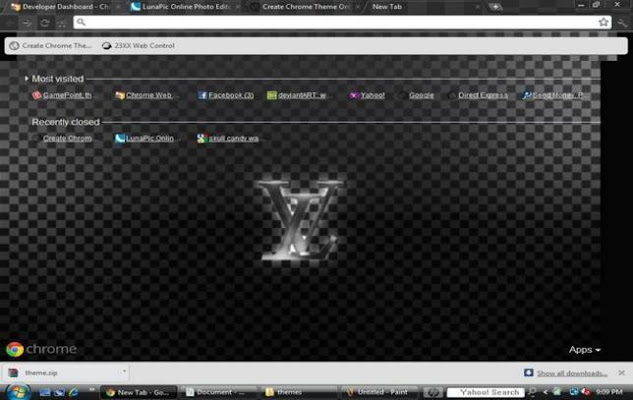Focus the address bar field

pos(342,22)
